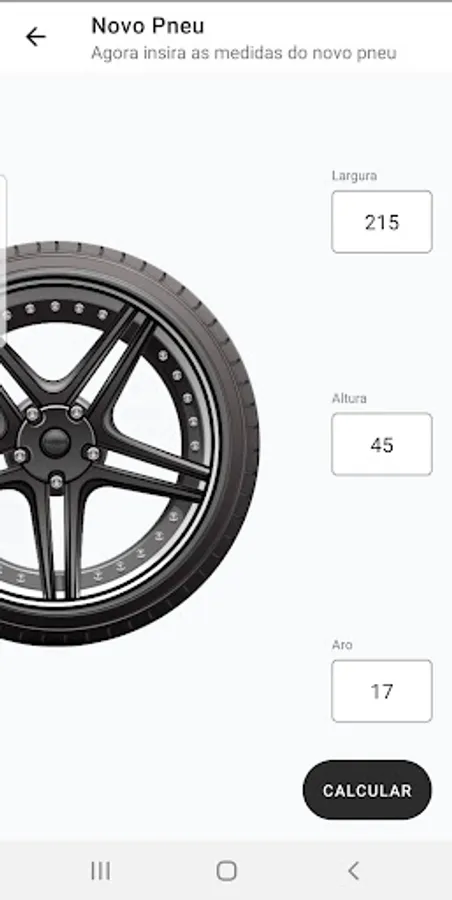Screen dimensions: 452x900
Task: Tap the bottom lug nut on the hub
Action: (x=56, y=480)
